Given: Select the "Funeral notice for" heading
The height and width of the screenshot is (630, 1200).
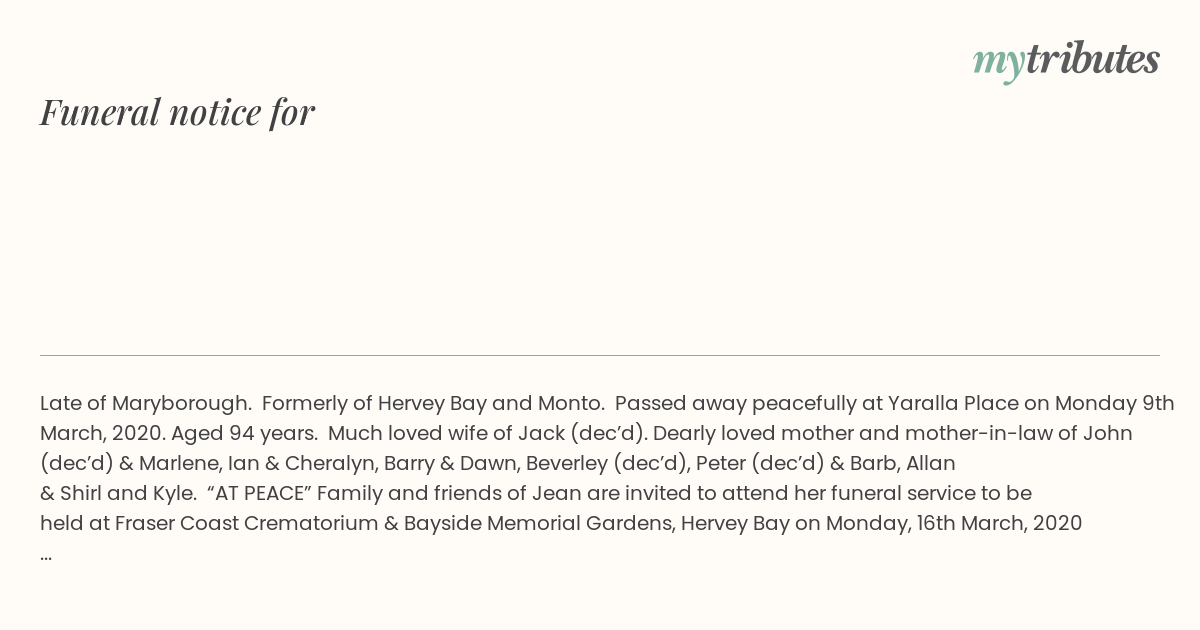Looking at the screenshot, I should [x=177, y=113].
